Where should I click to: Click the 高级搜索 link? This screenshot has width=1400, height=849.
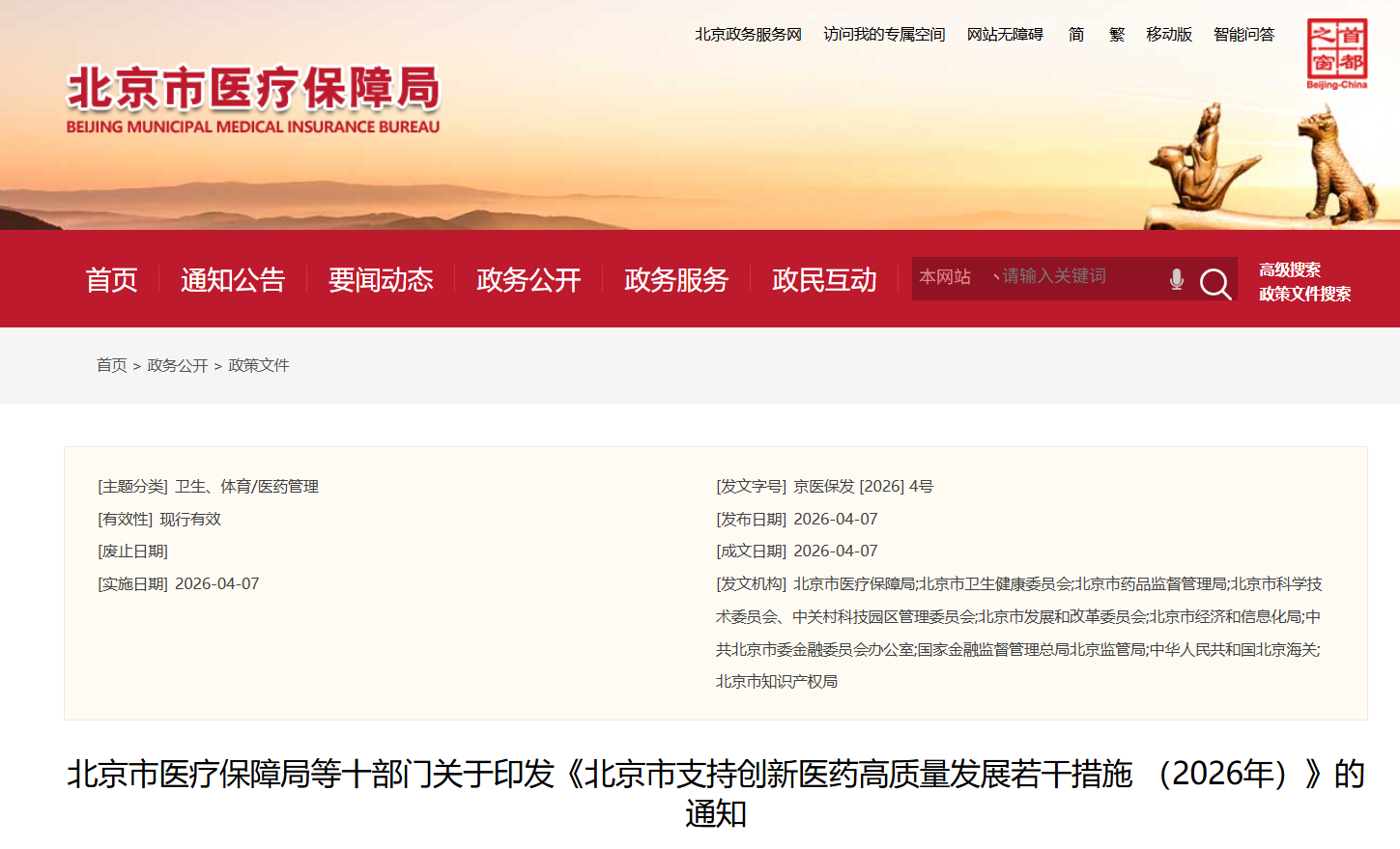[1289, 269]
